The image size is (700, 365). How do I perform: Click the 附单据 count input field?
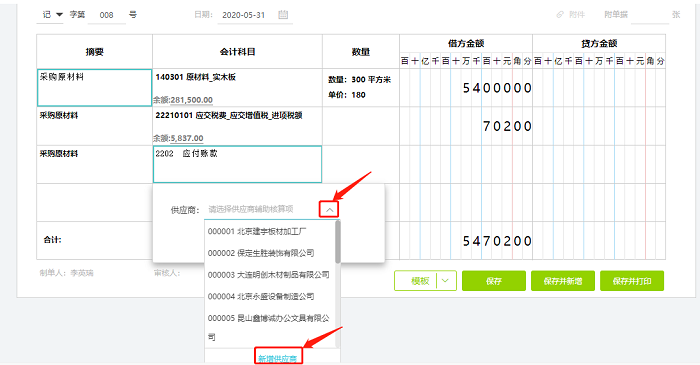pyautogui.click(x=650, y=15)
